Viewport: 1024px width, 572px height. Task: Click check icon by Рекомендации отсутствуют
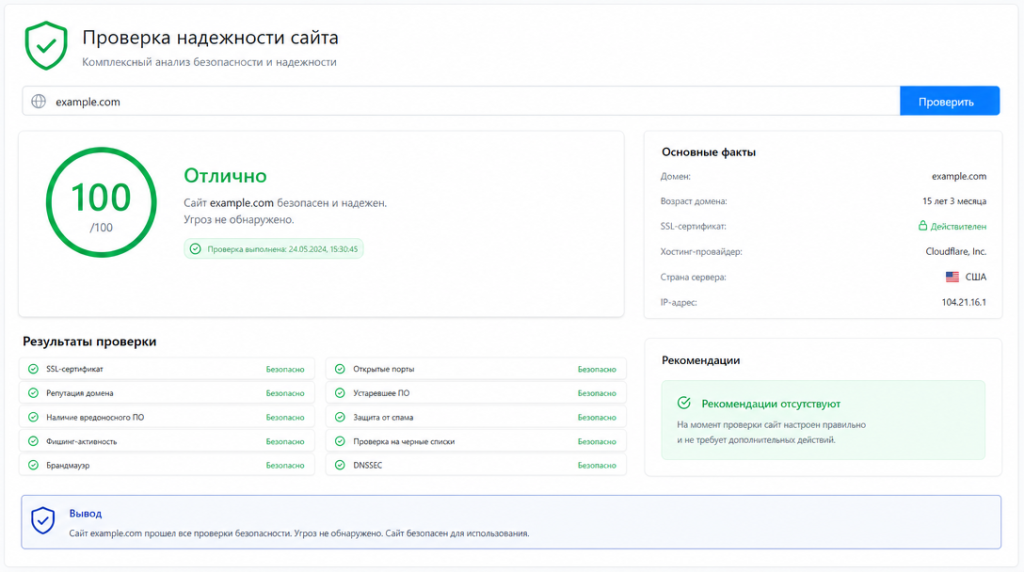coord(684,403)
